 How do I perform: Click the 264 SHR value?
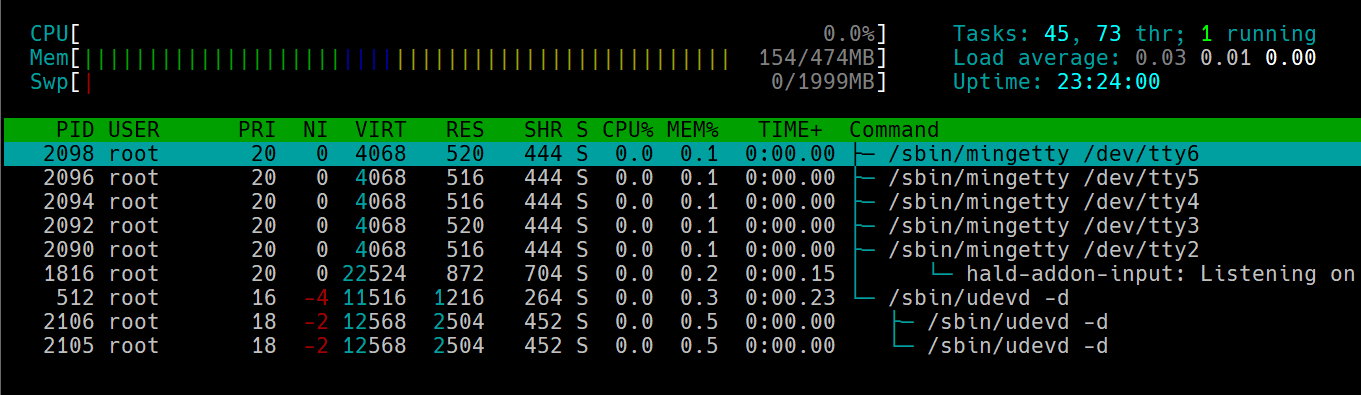[543, 298]
